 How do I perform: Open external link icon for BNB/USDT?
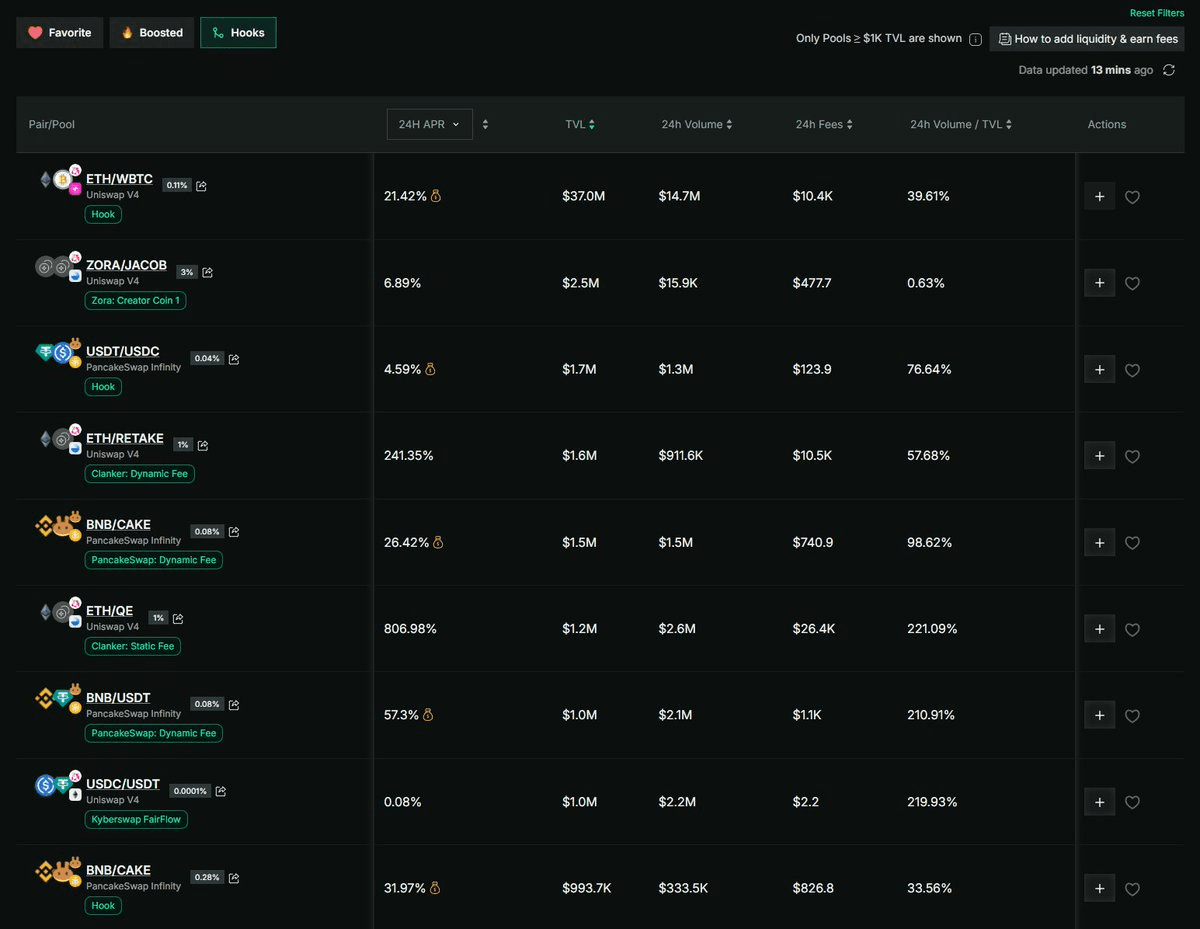pos(234,705)
